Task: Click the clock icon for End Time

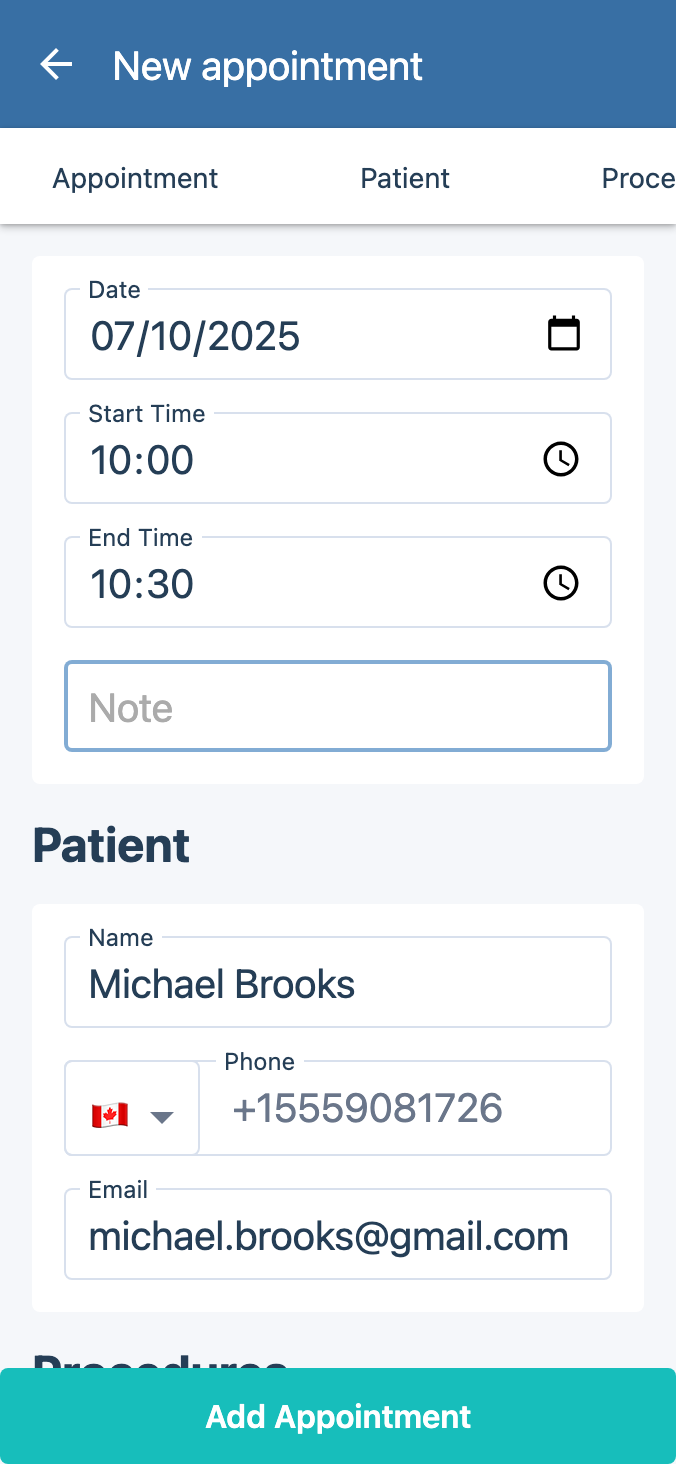Action: pos(560,583)
